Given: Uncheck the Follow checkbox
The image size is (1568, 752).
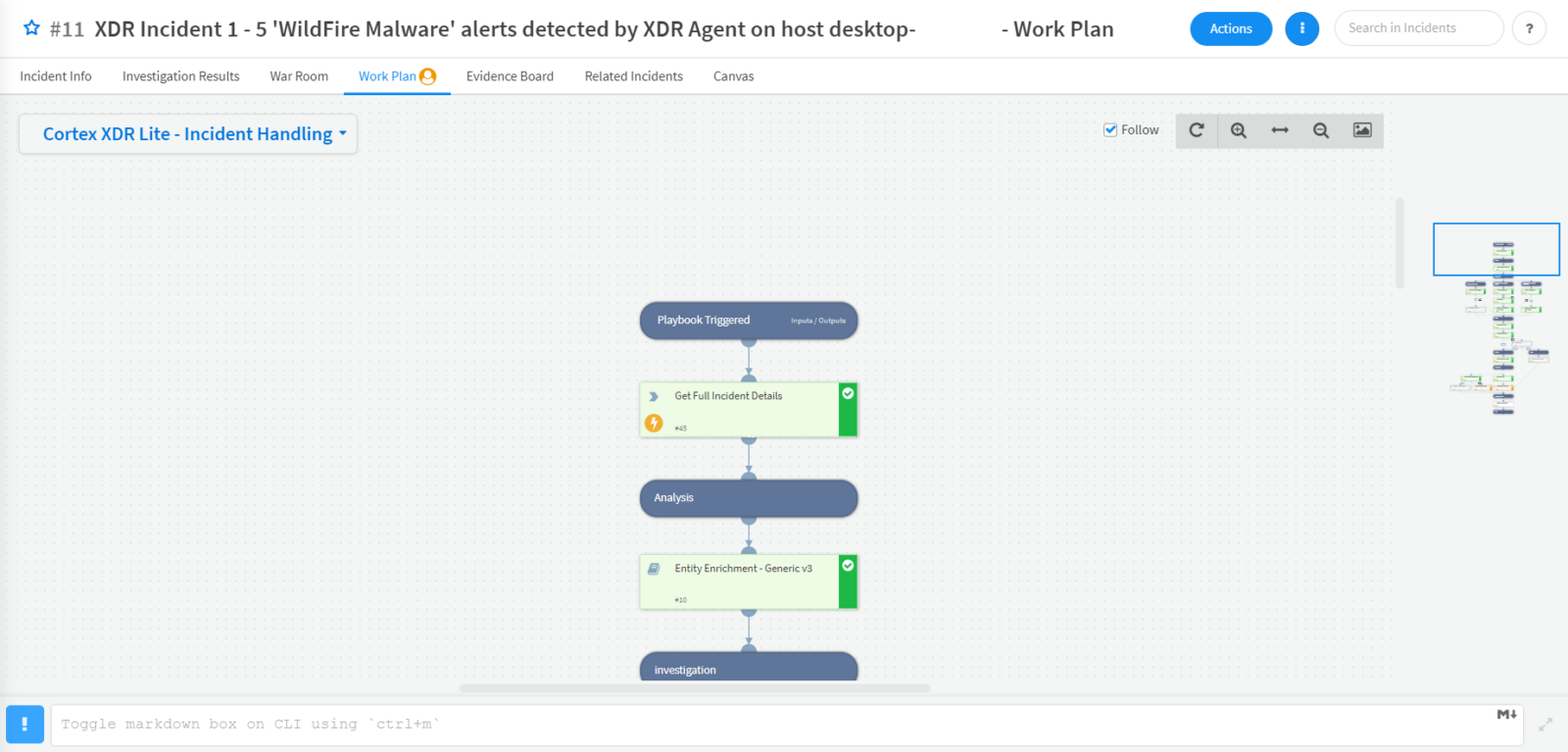Looking at the screenshot, I should [1110, 130].
